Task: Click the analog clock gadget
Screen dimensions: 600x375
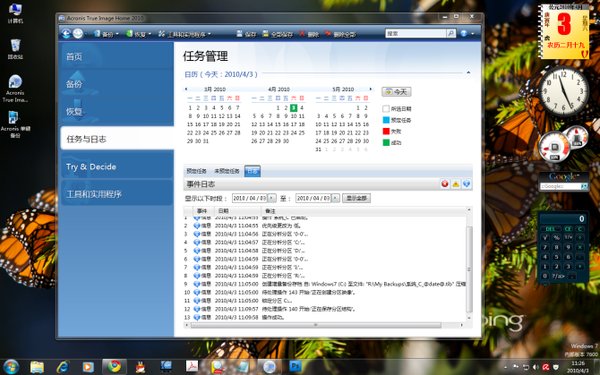Action: point(564,91)
